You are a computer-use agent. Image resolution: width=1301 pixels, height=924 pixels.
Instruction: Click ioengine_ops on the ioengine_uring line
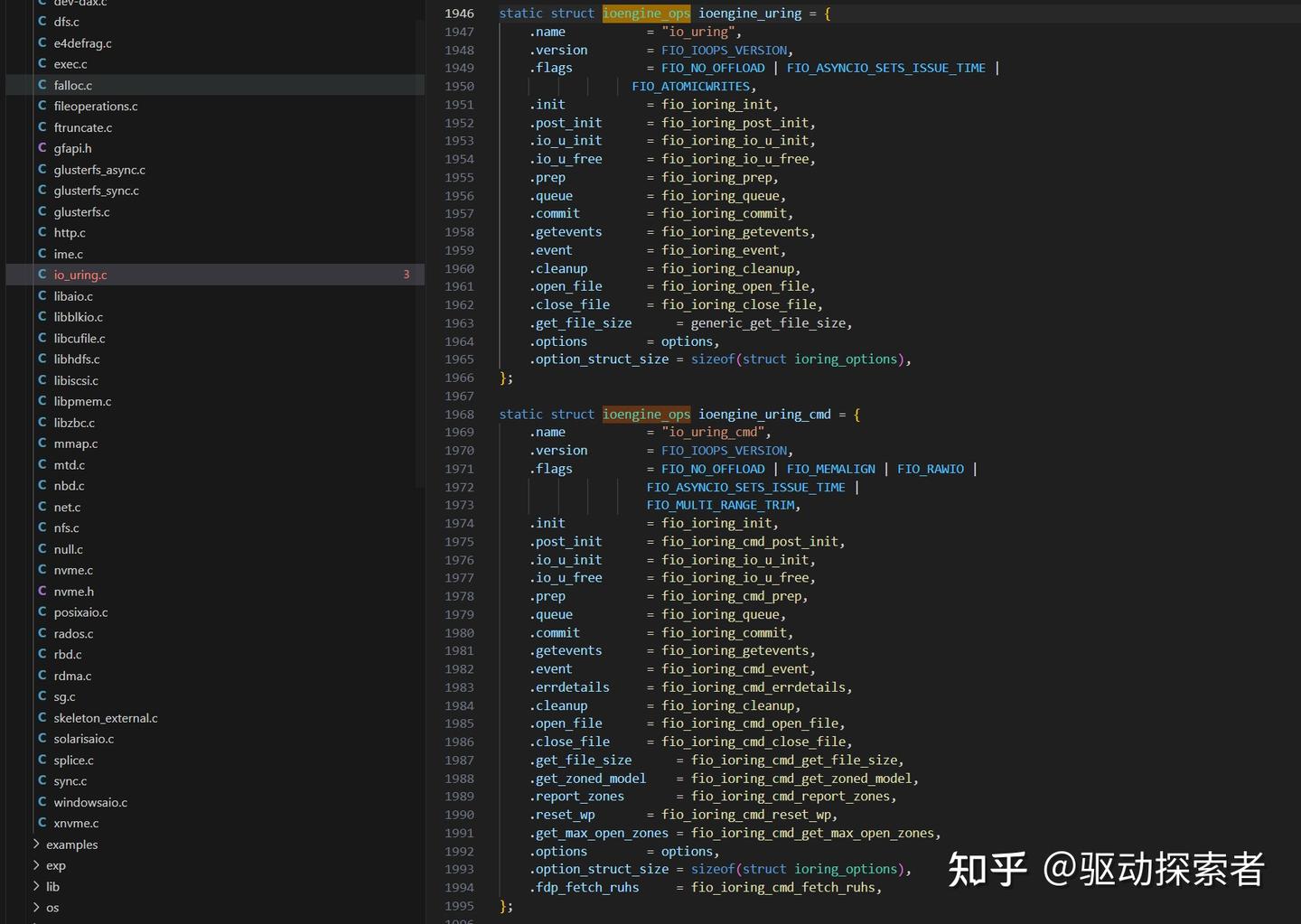click(x=646, y=14)
